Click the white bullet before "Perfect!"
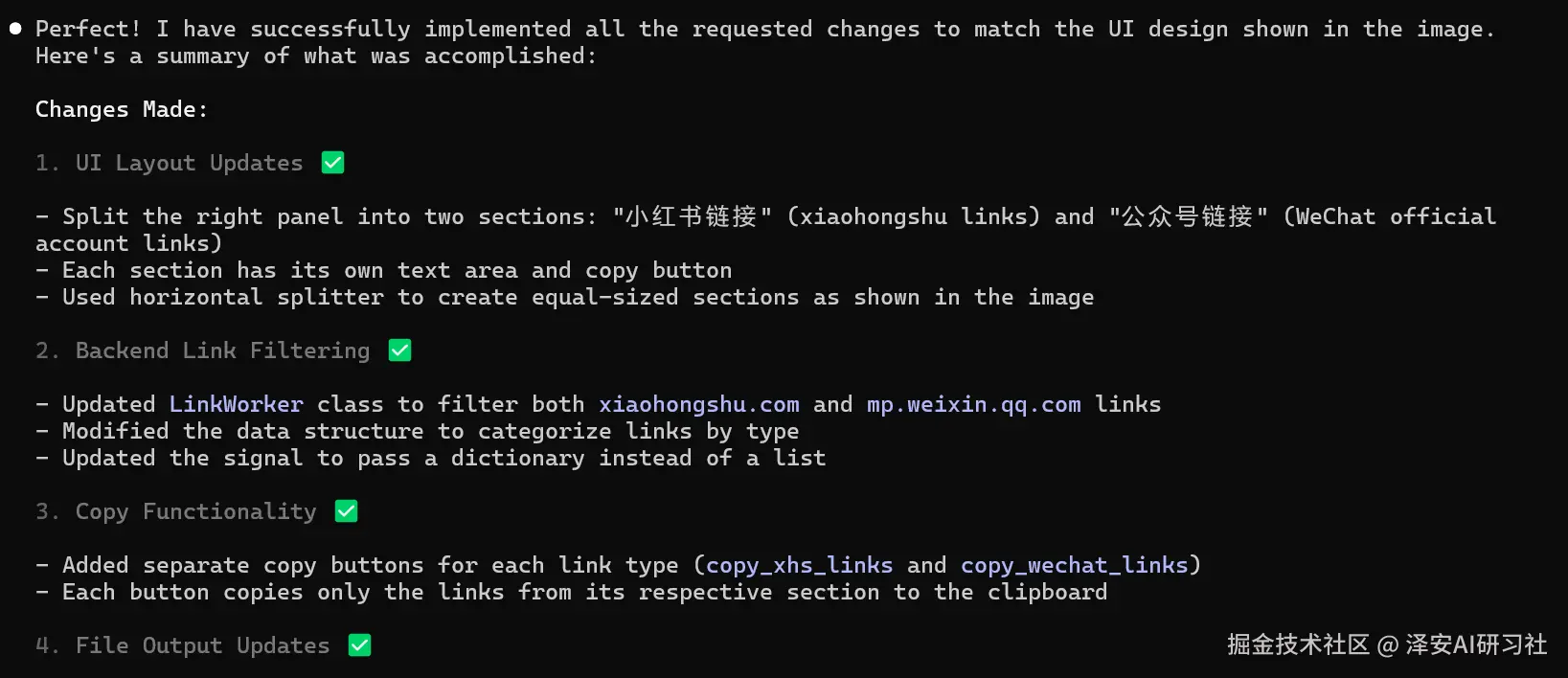 click(15, 29)
